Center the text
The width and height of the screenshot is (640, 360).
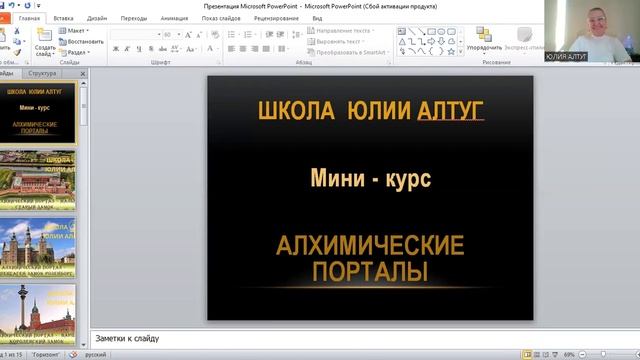pyautogui.click(x=243, y=49)
